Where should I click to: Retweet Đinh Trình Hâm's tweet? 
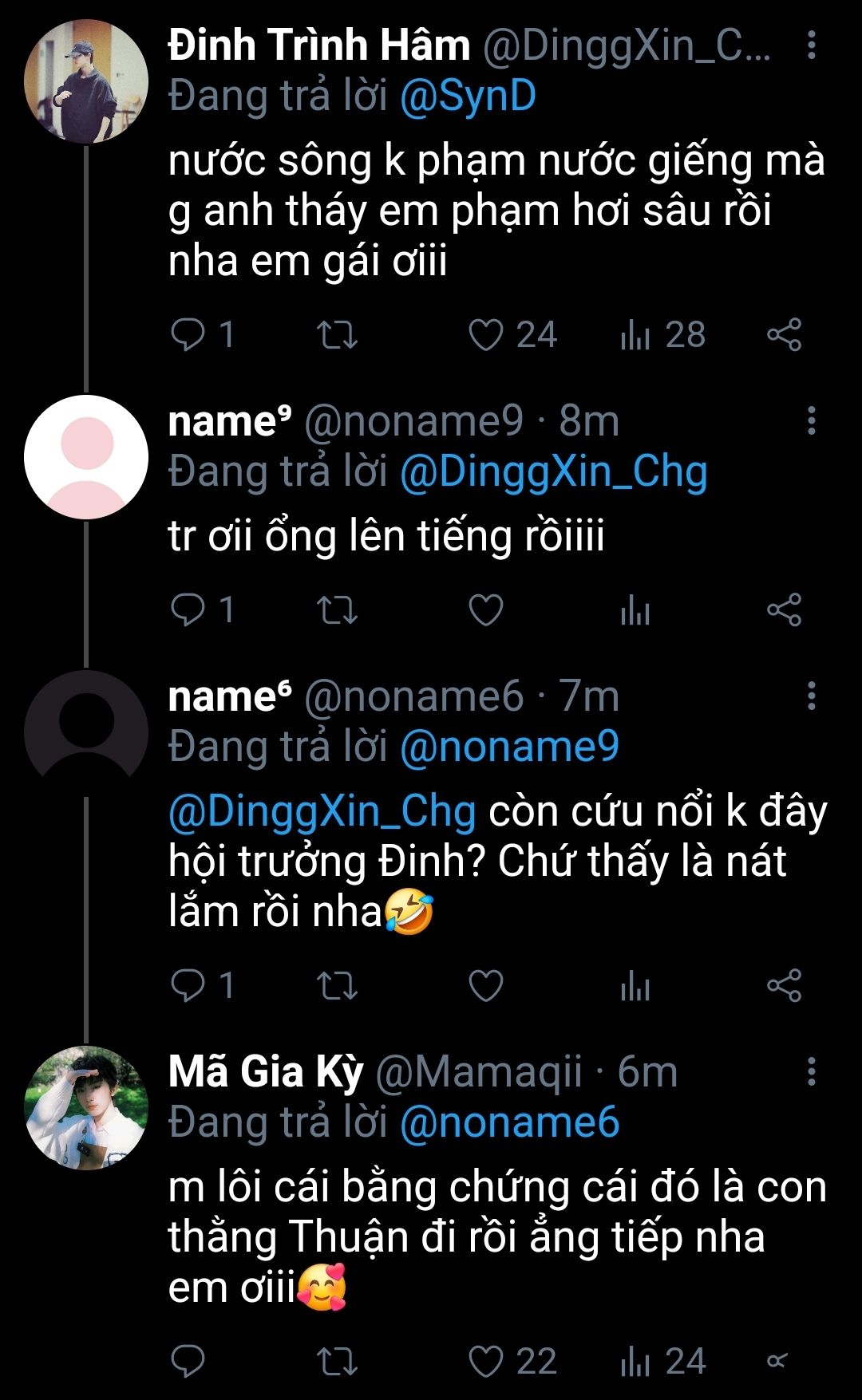pos(337,335)
